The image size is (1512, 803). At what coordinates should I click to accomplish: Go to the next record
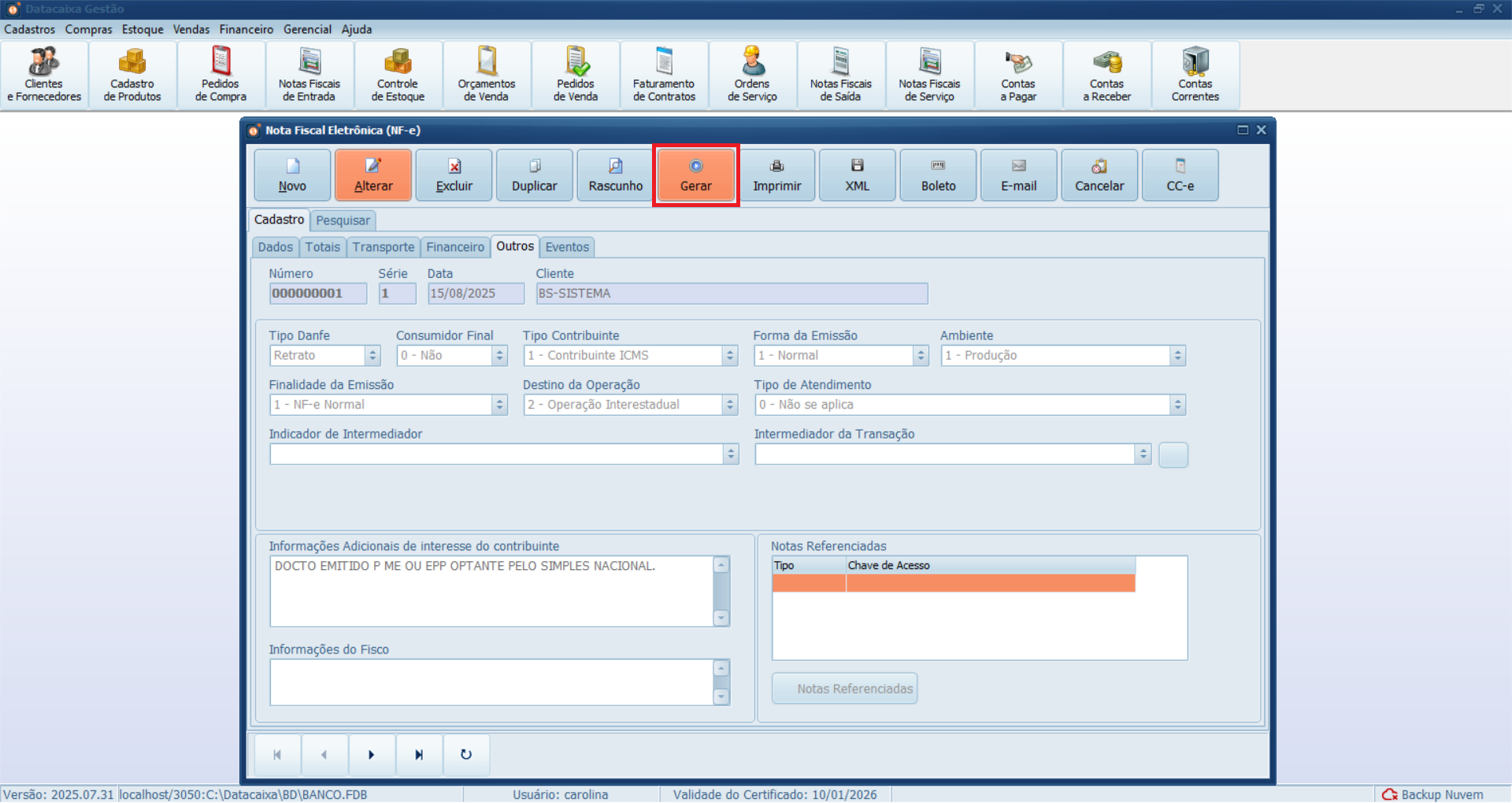click(372, 755)
